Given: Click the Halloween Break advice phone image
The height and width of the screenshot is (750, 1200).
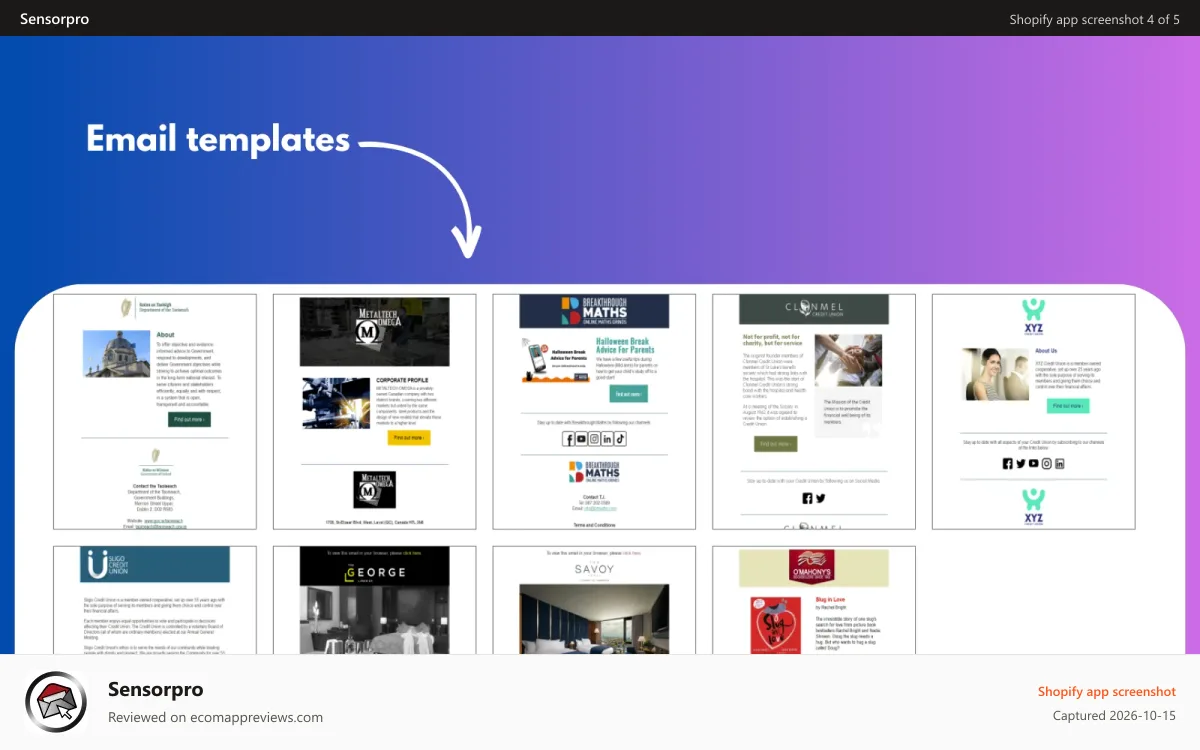Looking at the screenshot, I should point(555,360).
